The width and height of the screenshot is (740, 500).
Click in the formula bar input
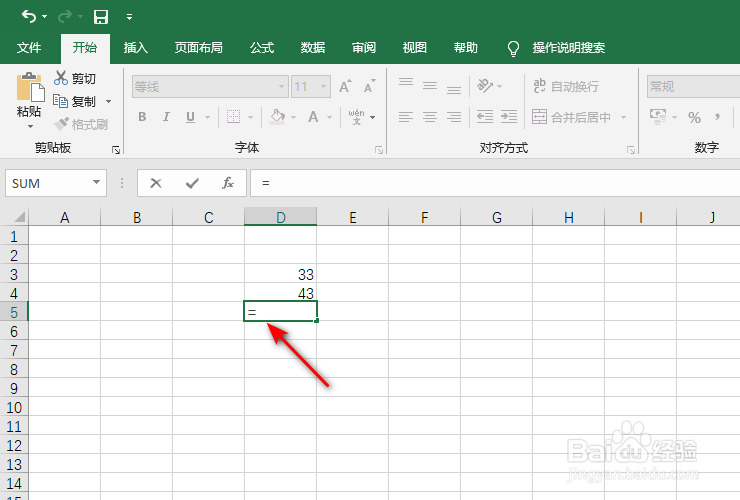(x=495, y=183)
